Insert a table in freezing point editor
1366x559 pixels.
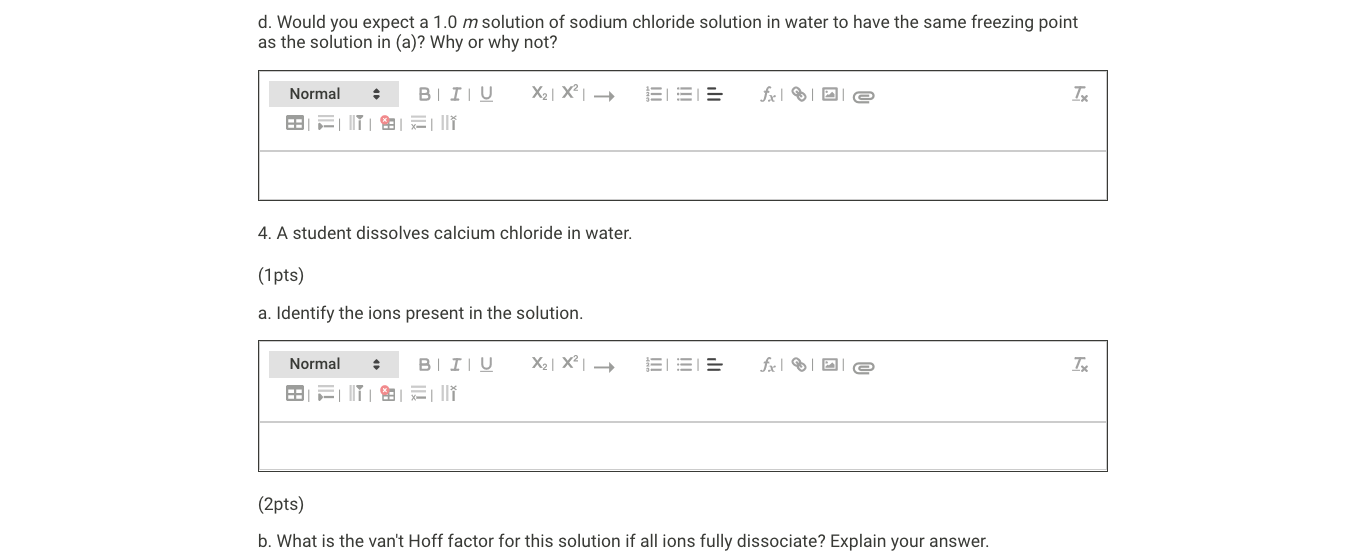pyautogui.click(x=295, y=123)
